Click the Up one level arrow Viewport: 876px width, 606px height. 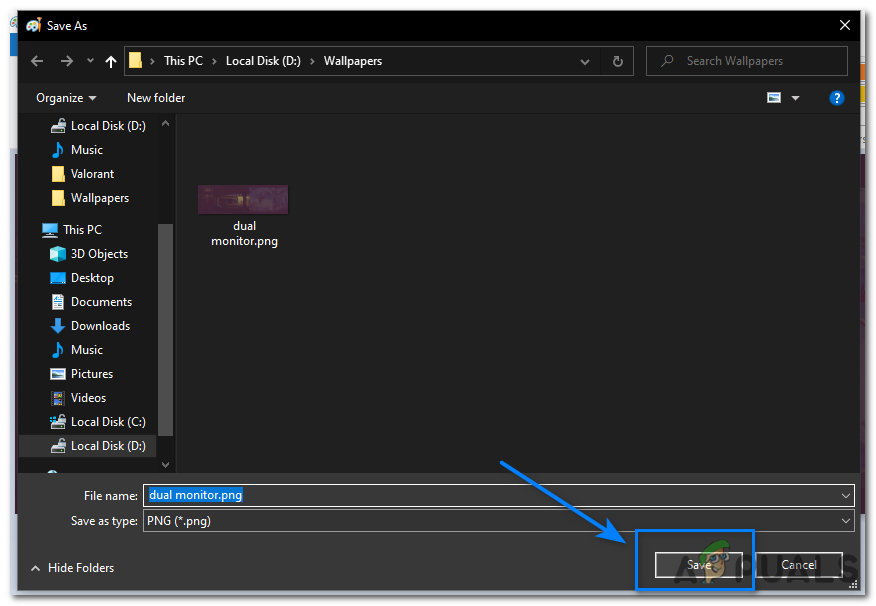[x=111, y=61]
